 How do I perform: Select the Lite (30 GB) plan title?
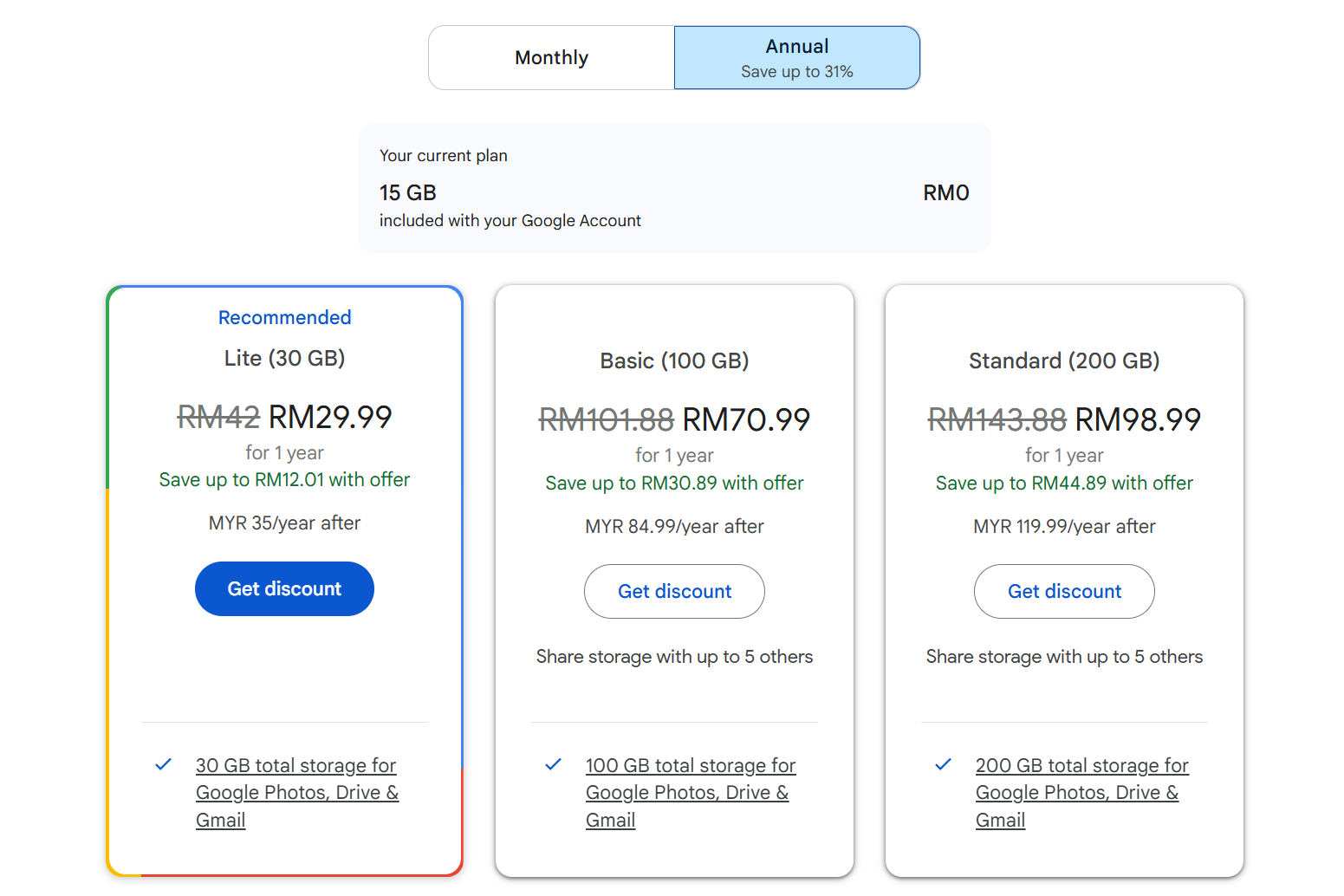coord(284,359)
